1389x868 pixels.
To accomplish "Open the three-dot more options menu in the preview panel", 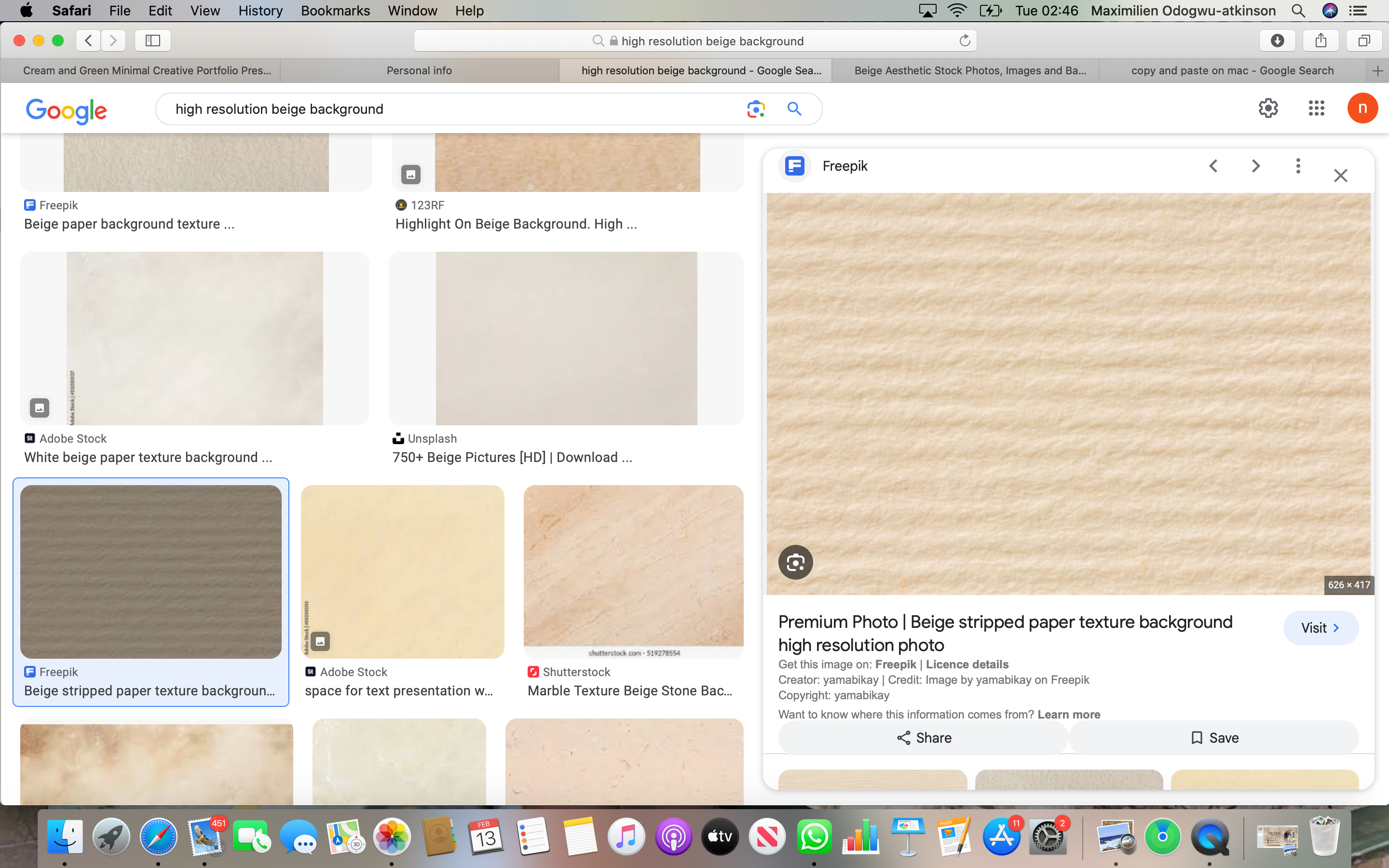I will [x=1298, y=166].
